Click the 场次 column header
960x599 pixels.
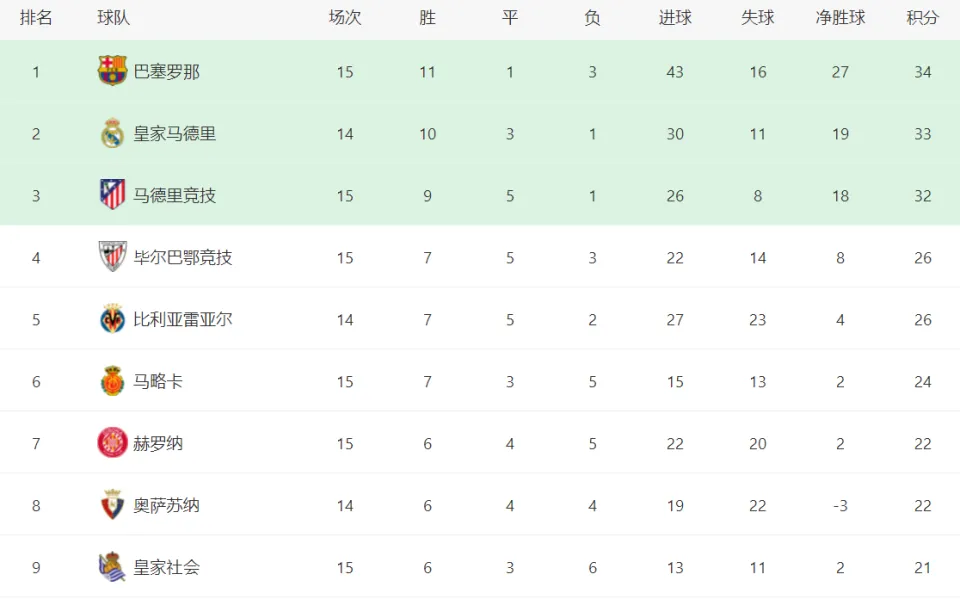[345, 18]
